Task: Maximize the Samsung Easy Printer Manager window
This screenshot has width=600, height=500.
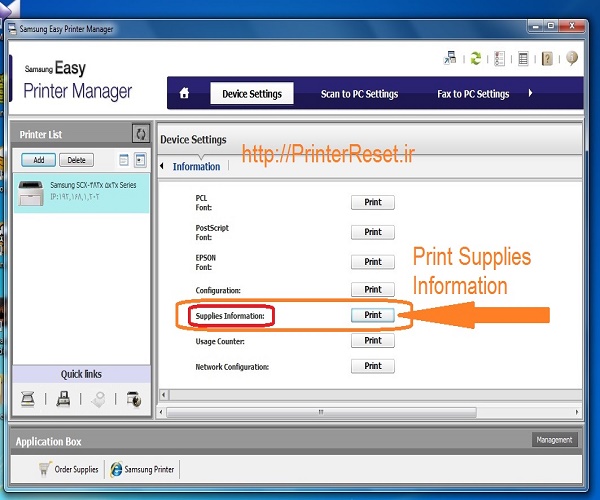Action: point(551,26)
